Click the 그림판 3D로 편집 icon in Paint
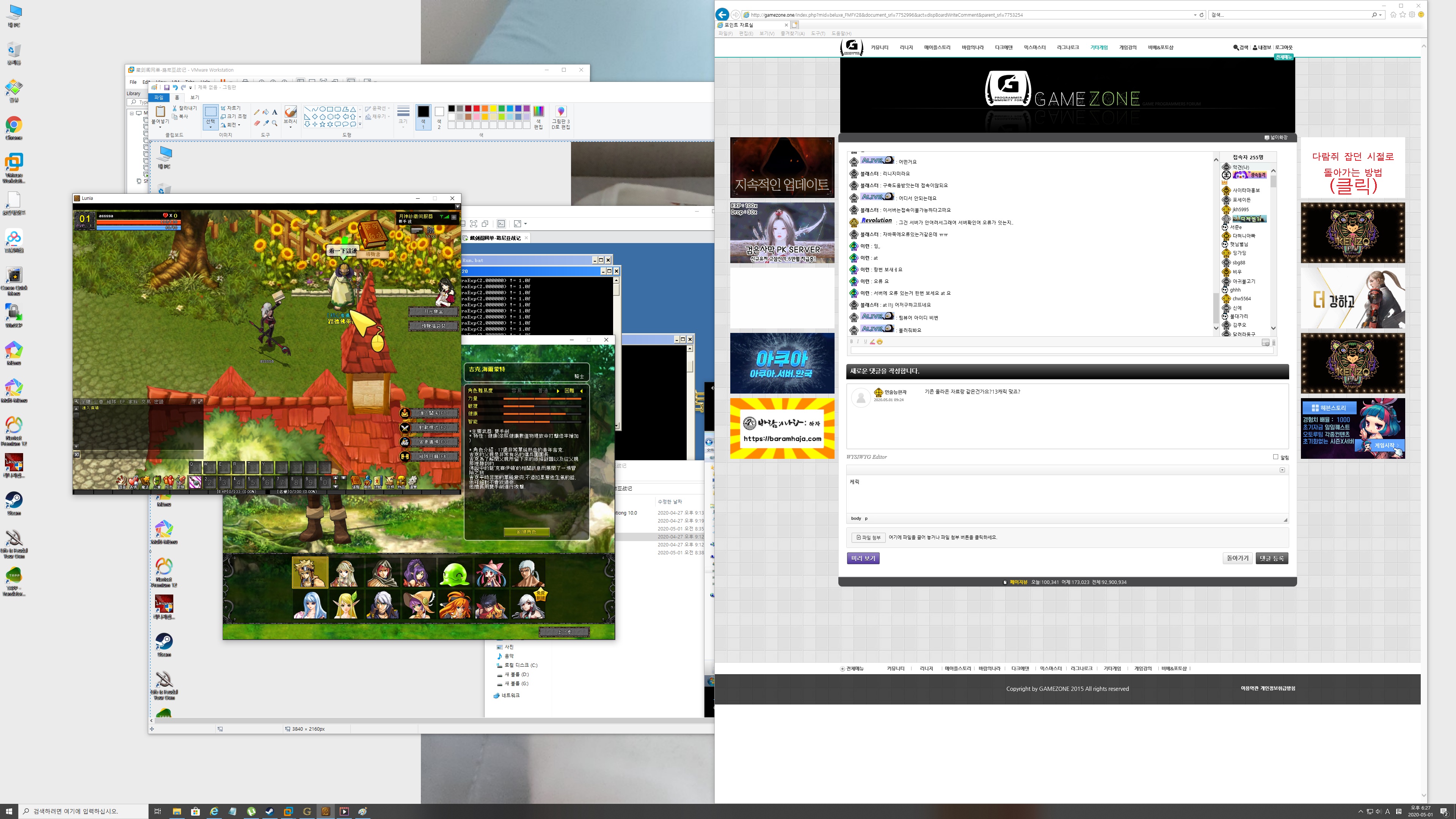The width and height of the screenshot is (1456, 819). click(x=561, y=111)
